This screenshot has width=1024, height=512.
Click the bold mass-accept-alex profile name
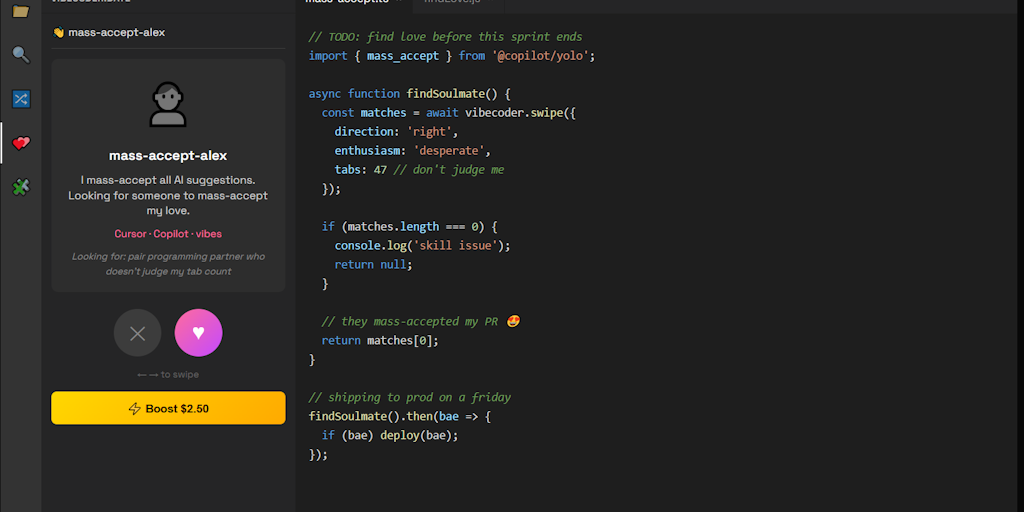168,156
